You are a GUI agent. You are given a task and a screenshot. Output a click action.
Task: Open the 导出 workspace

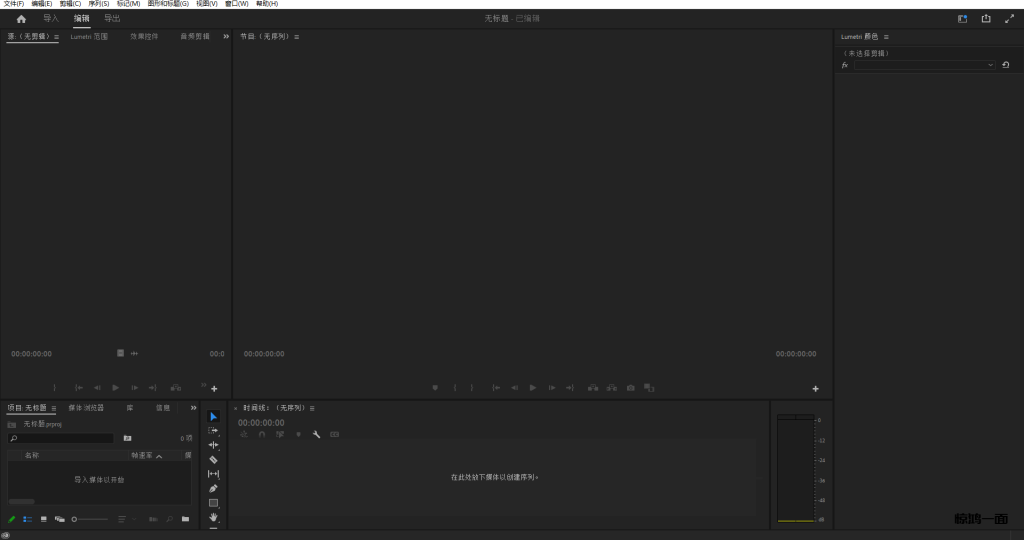[112, 19]
